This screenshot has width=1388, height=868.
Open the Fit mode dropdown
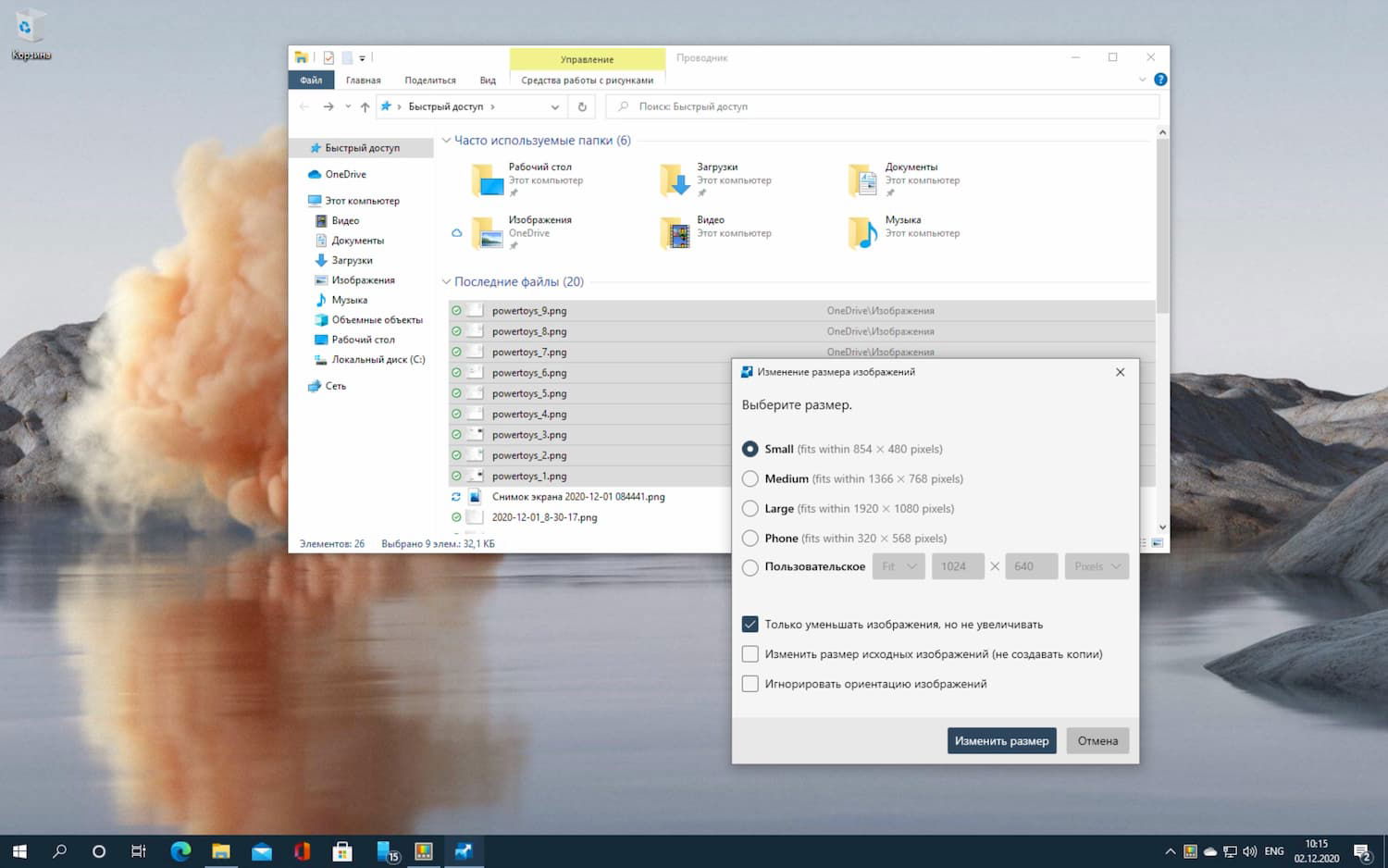tap(898, 566)
